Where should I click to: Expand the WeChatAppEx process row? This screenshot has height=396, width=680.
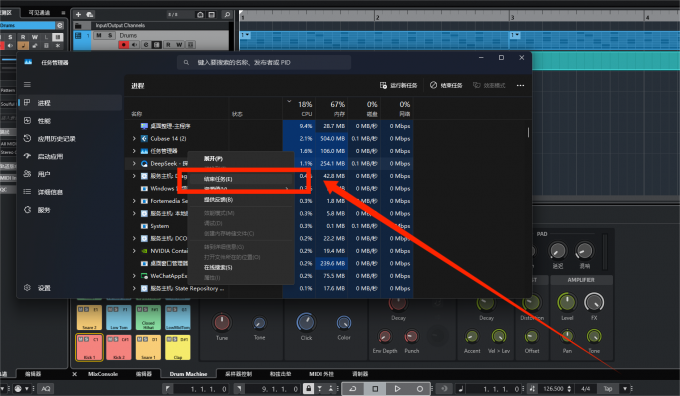click(x=134, y=276)
